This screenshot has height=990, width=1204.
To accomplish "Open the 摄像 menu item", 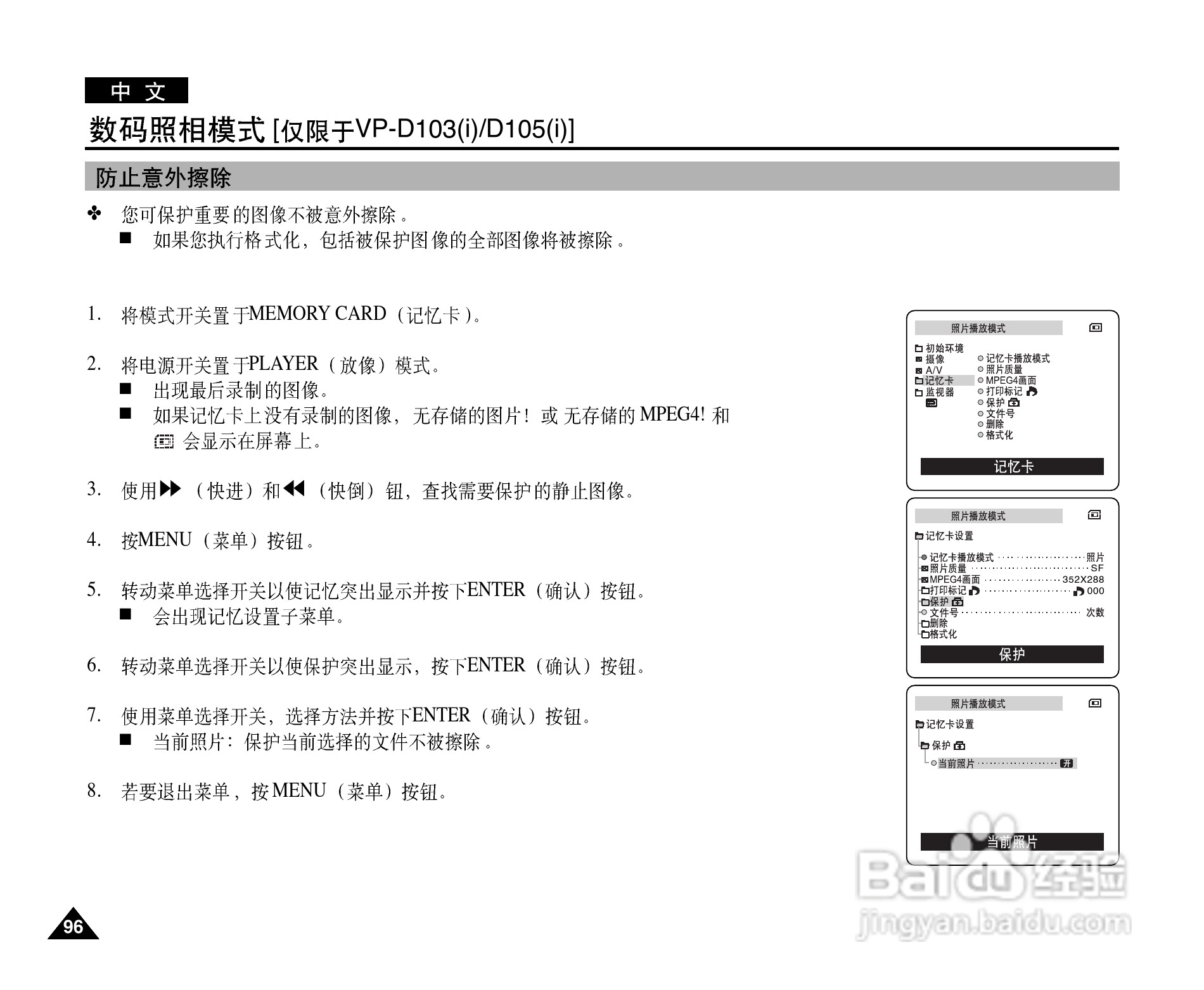I will click(x=930, y=359).
